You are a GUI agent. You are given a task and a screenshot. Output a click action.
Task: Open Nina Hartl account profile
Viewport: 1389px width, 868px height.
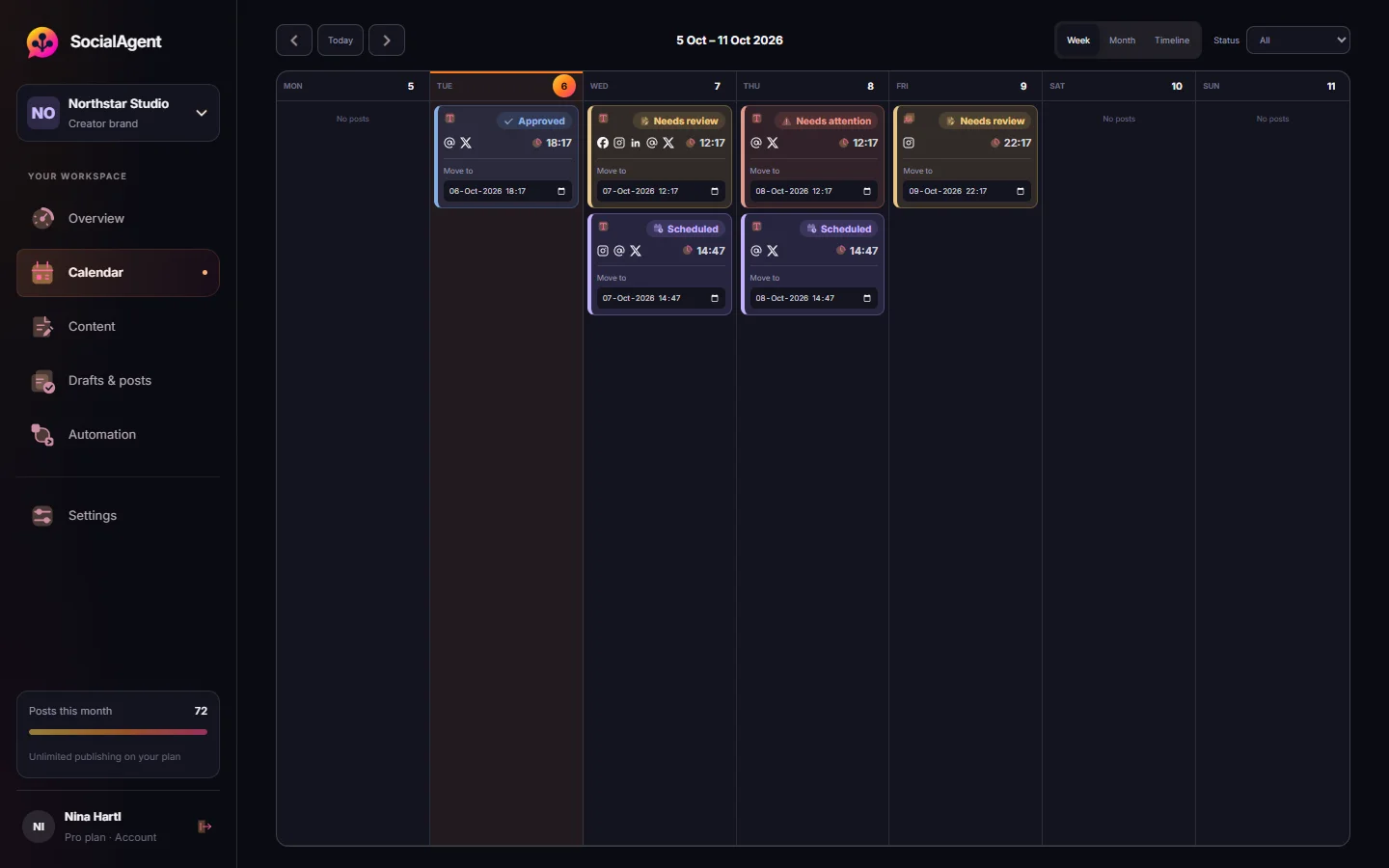pyautogui.click(x=92, y=827)
